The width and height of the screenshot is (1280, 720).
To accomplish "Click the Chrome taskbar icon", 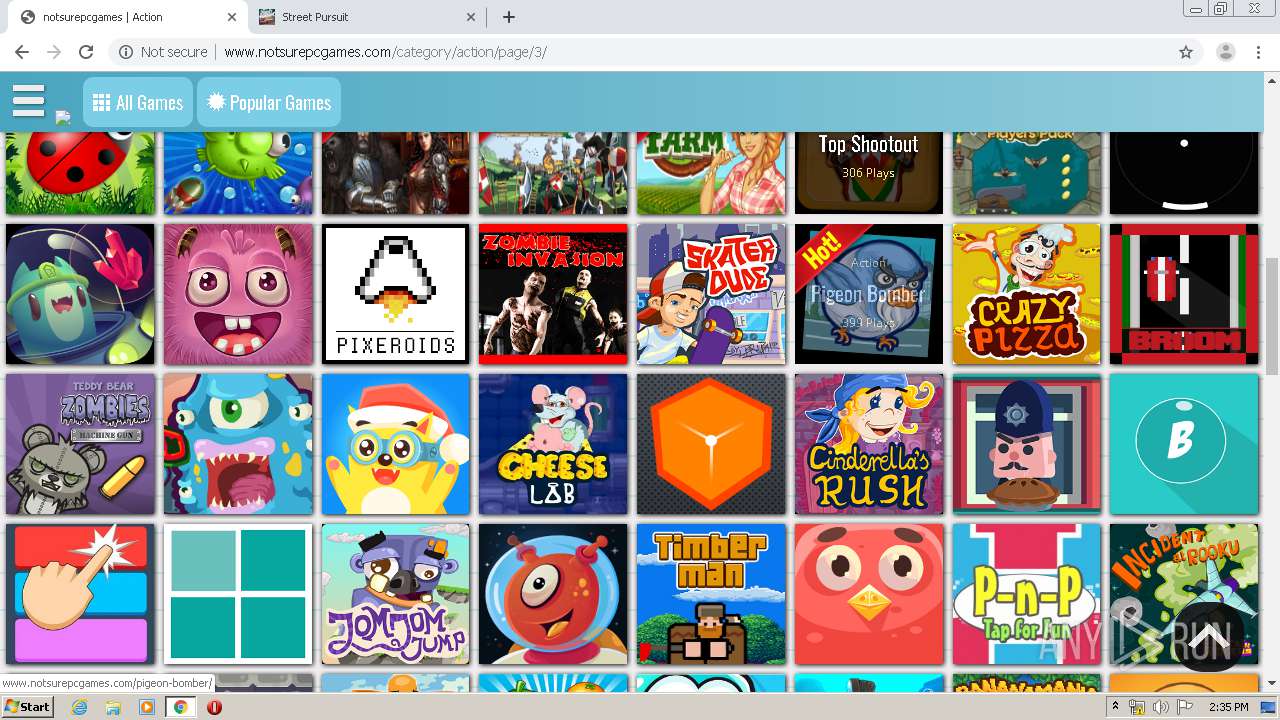I will (x=181, y=707).
